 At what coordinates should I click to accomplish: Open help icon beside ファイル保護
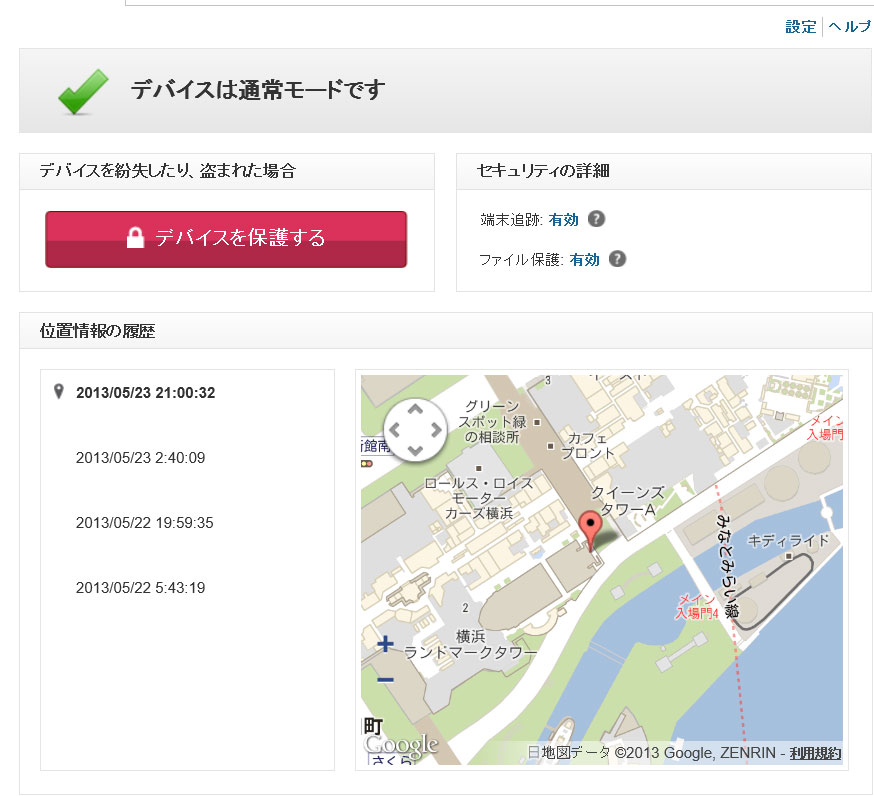pos(617,259)
